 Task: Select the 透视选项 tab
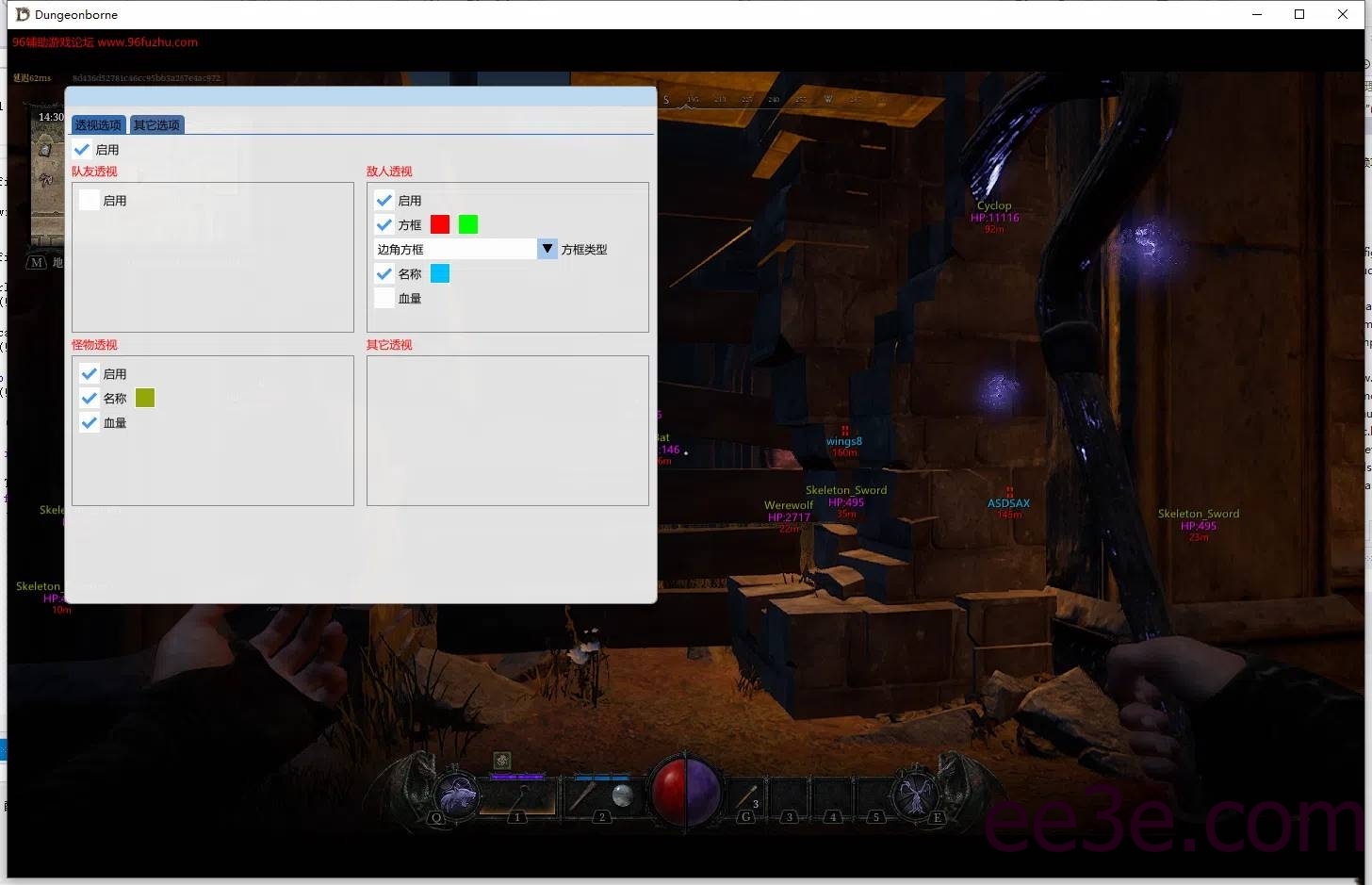(97, 123)
